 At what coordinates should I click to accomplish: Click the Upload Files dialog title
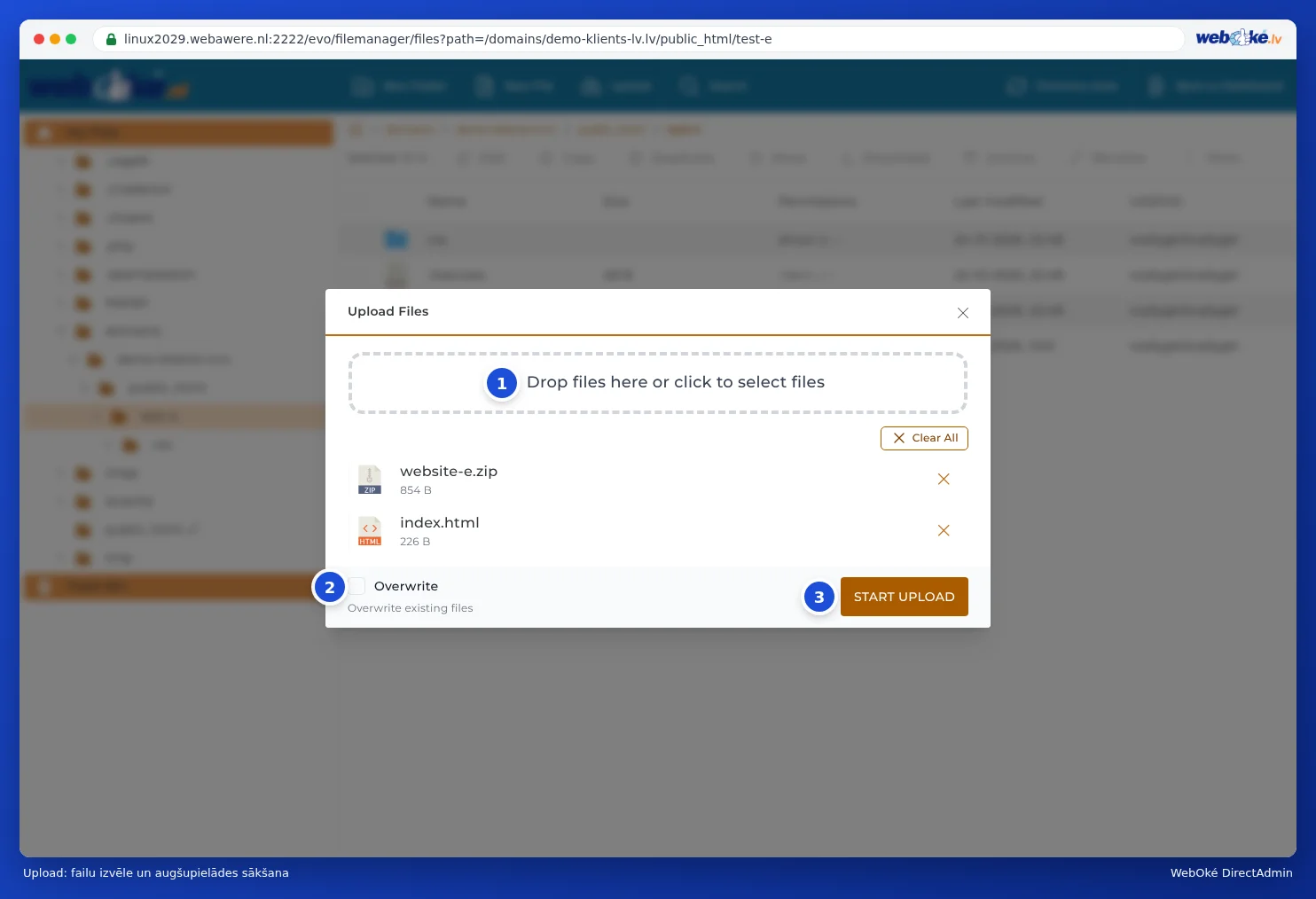pyautogui.click(x=388, y=311)
